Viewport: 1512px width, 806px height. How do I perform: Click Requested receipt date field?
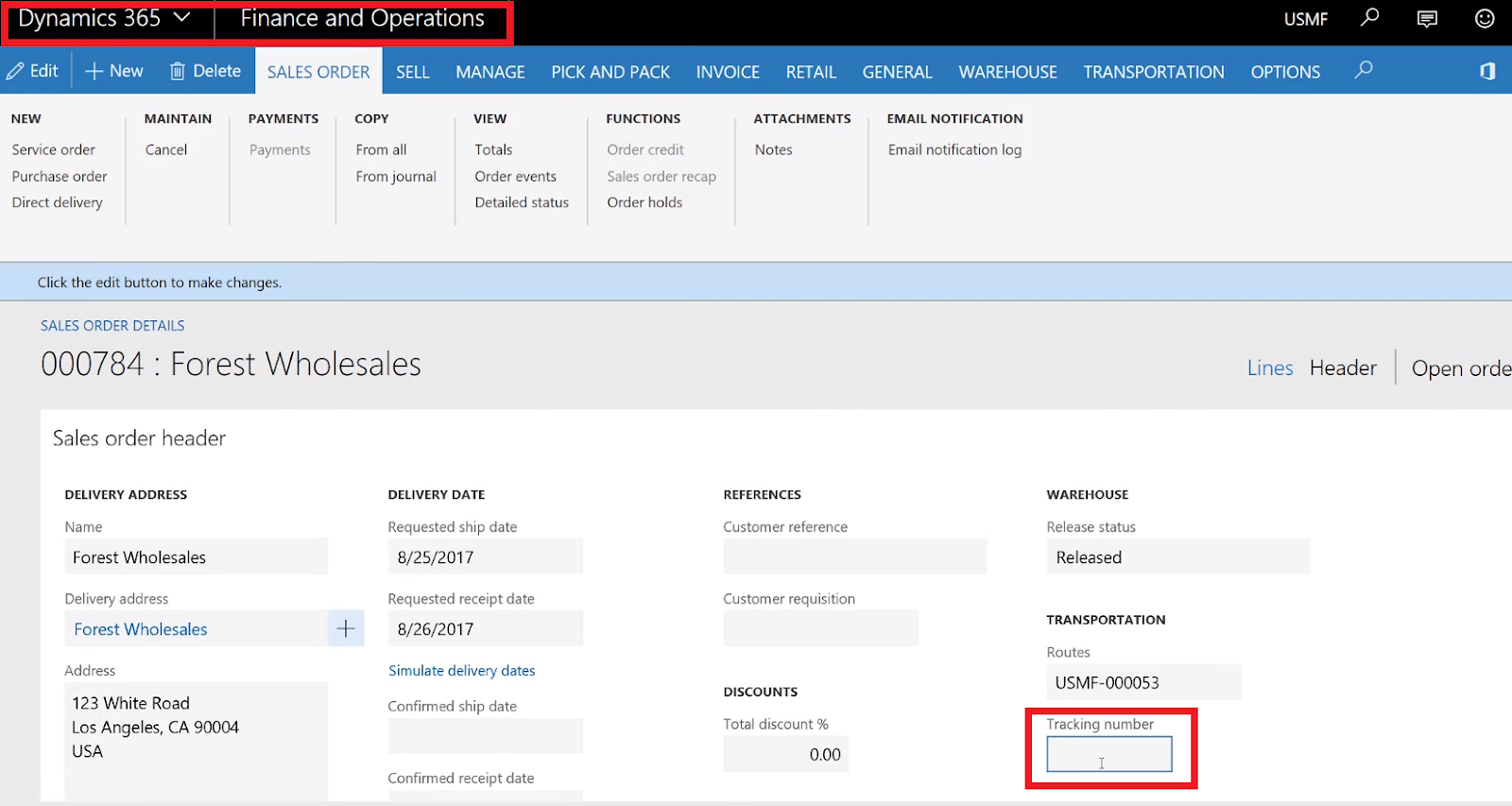[x=485, y=628]
